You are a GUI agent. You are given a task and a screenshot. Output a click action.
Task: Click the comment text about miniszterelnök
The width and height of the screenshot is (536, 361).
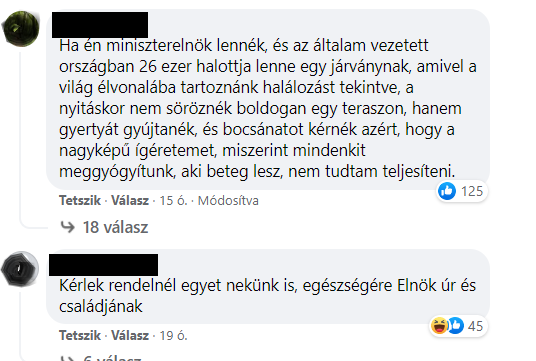[267, 108]
